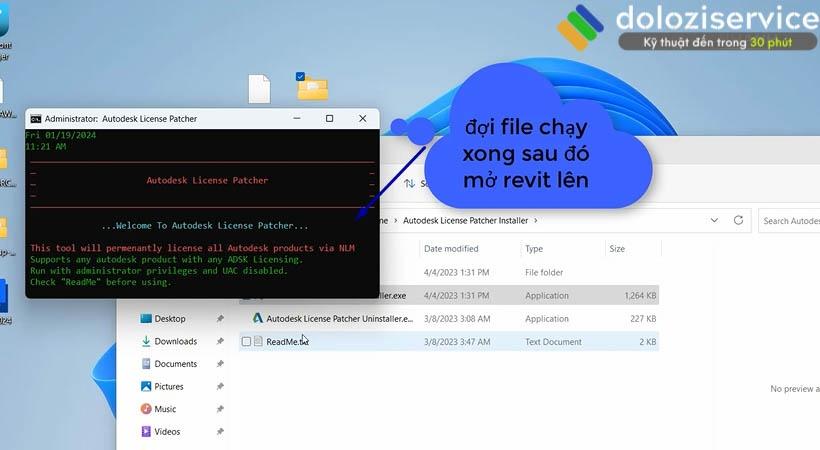Click the Autodesk License Patcher Installer breadcrumb
Screen dimensions: 820x450
[x=465, y=220]
